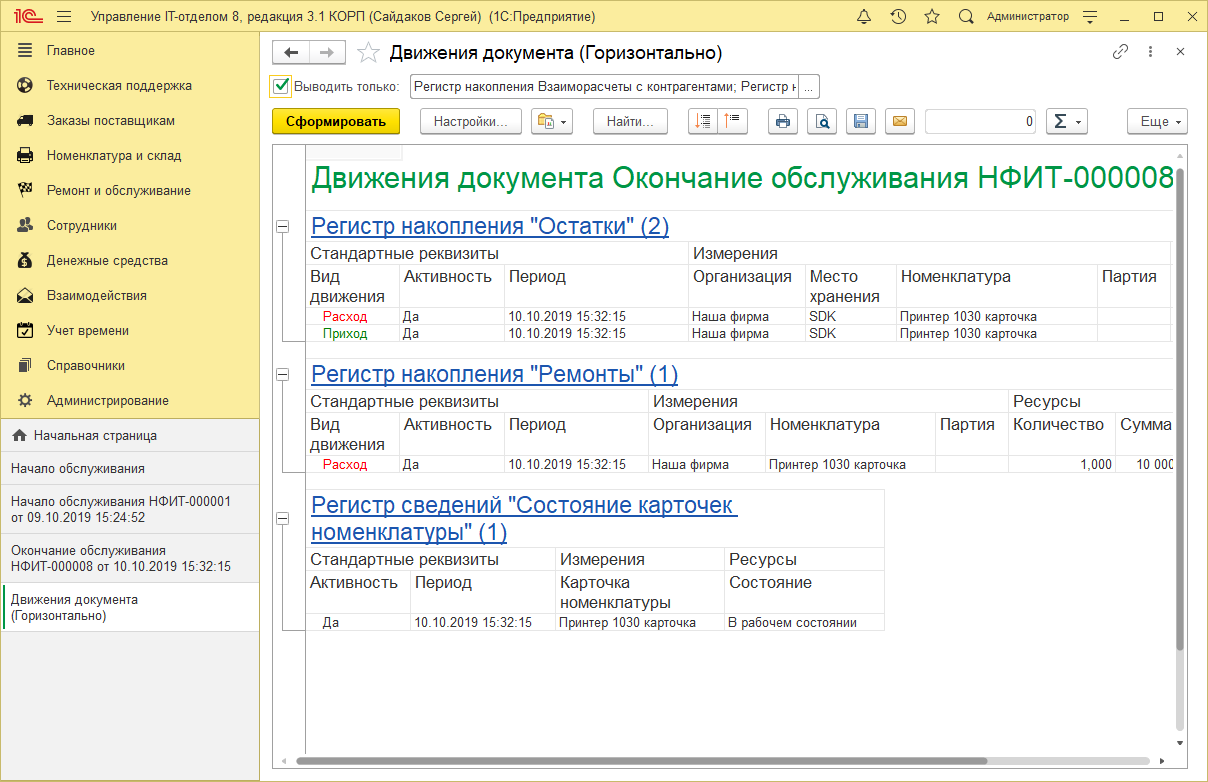Click the print preview icon

tap(822, 121)
